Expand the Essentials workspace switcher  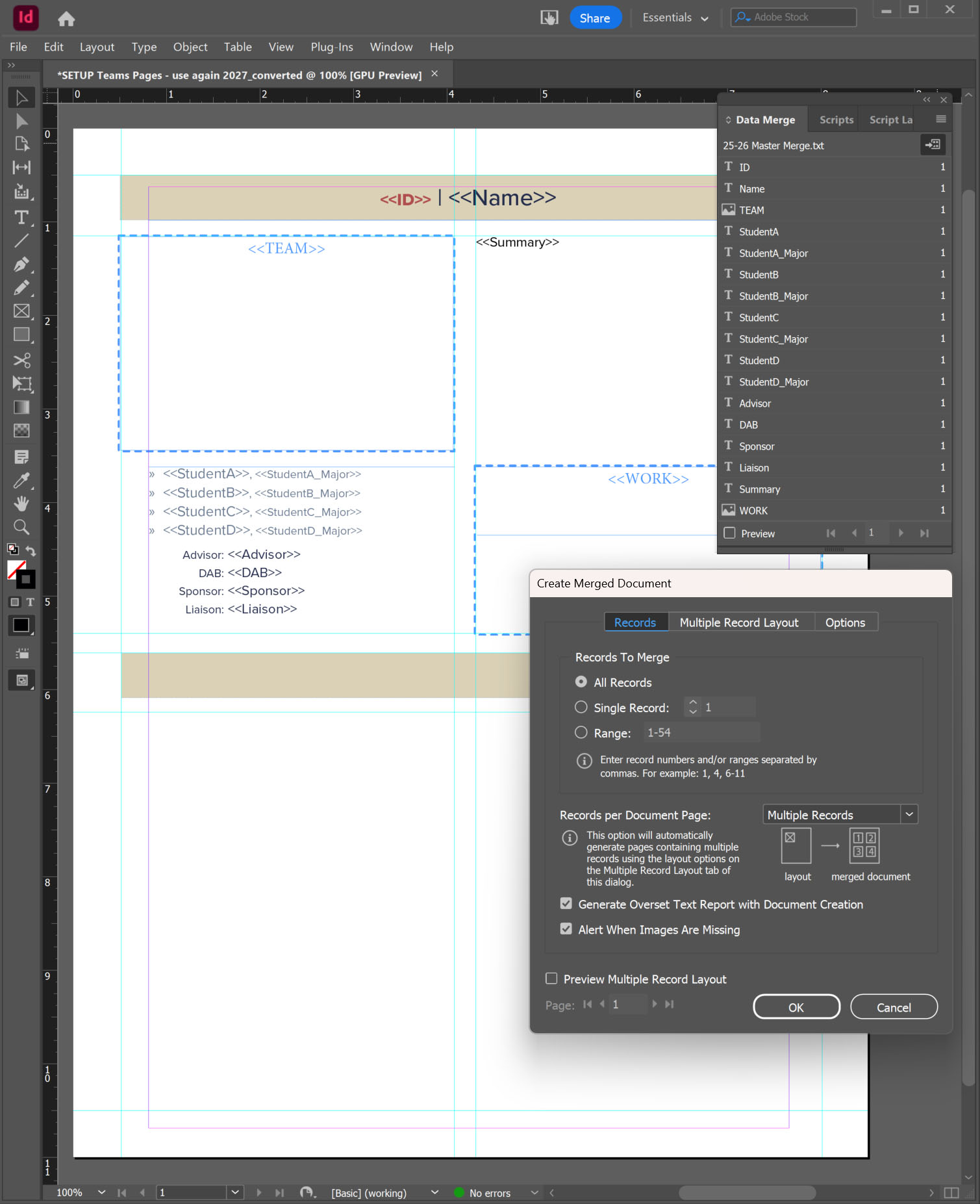pyautogui.click(x=675, y=18)
